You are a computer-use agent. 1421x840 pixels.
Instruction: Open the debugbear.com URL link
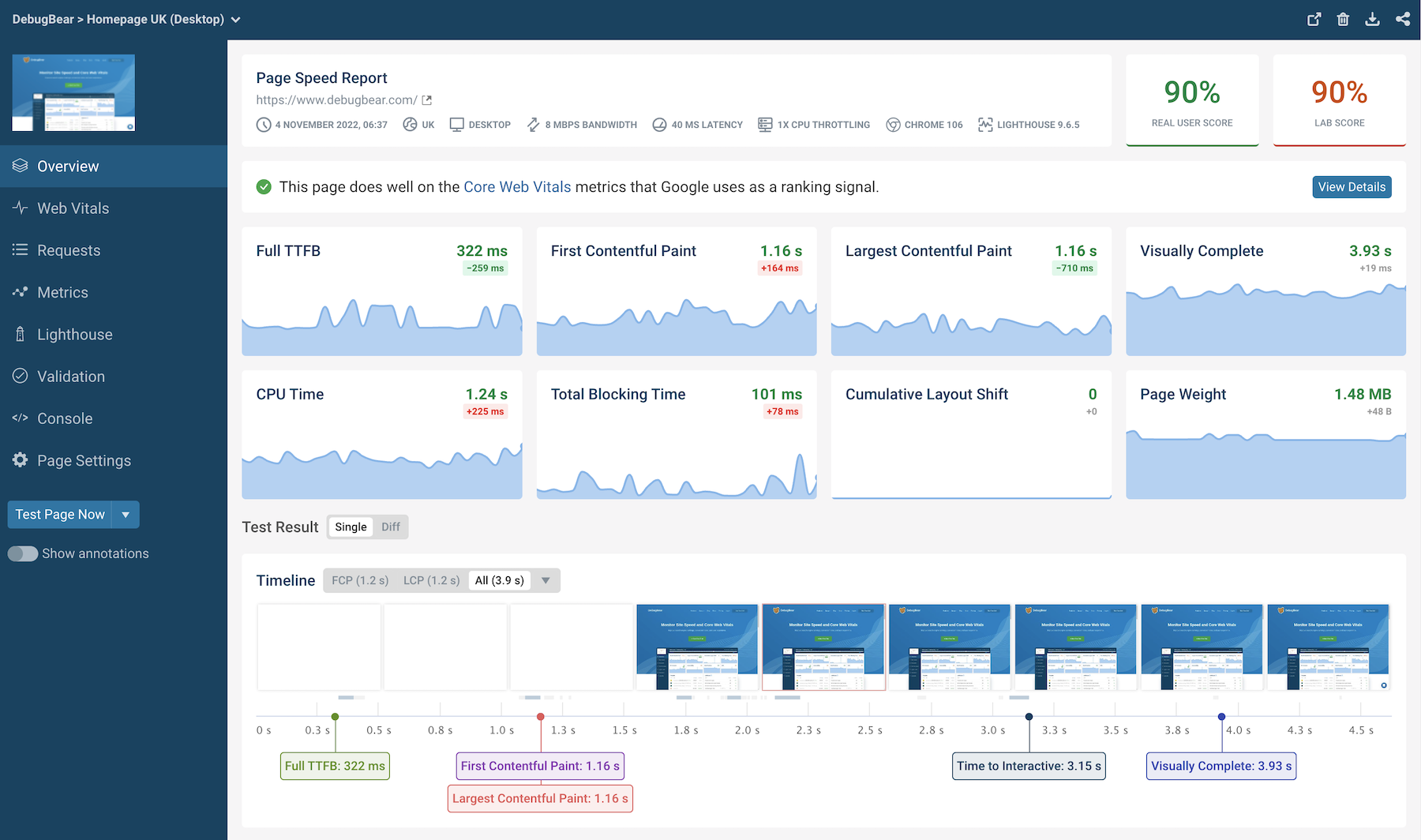[x=336, y=100]
